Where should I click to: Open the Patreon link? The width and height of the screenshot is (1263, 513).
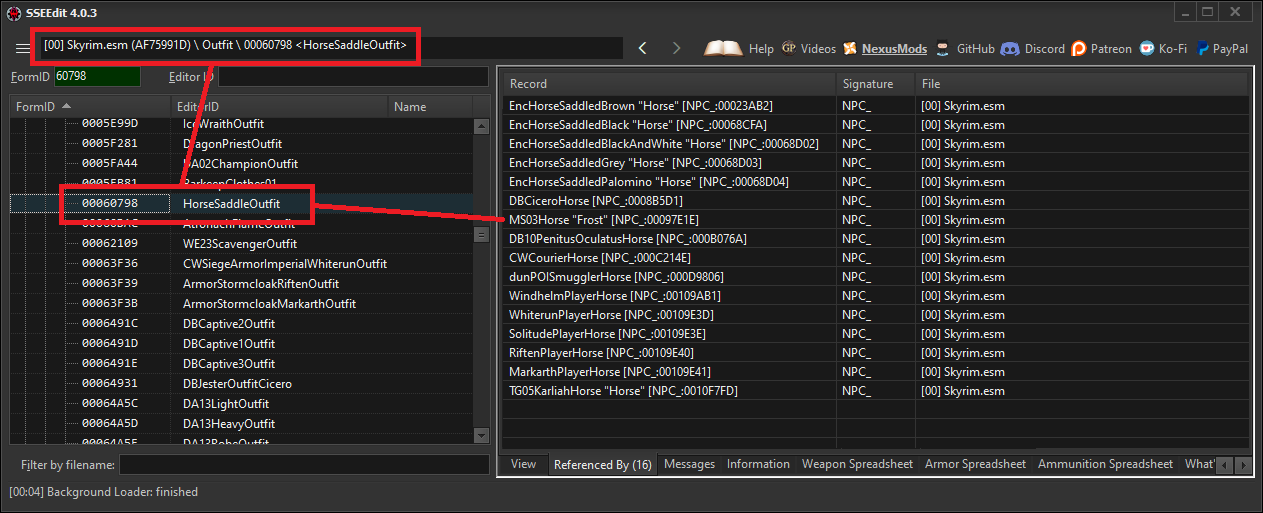1102,48
